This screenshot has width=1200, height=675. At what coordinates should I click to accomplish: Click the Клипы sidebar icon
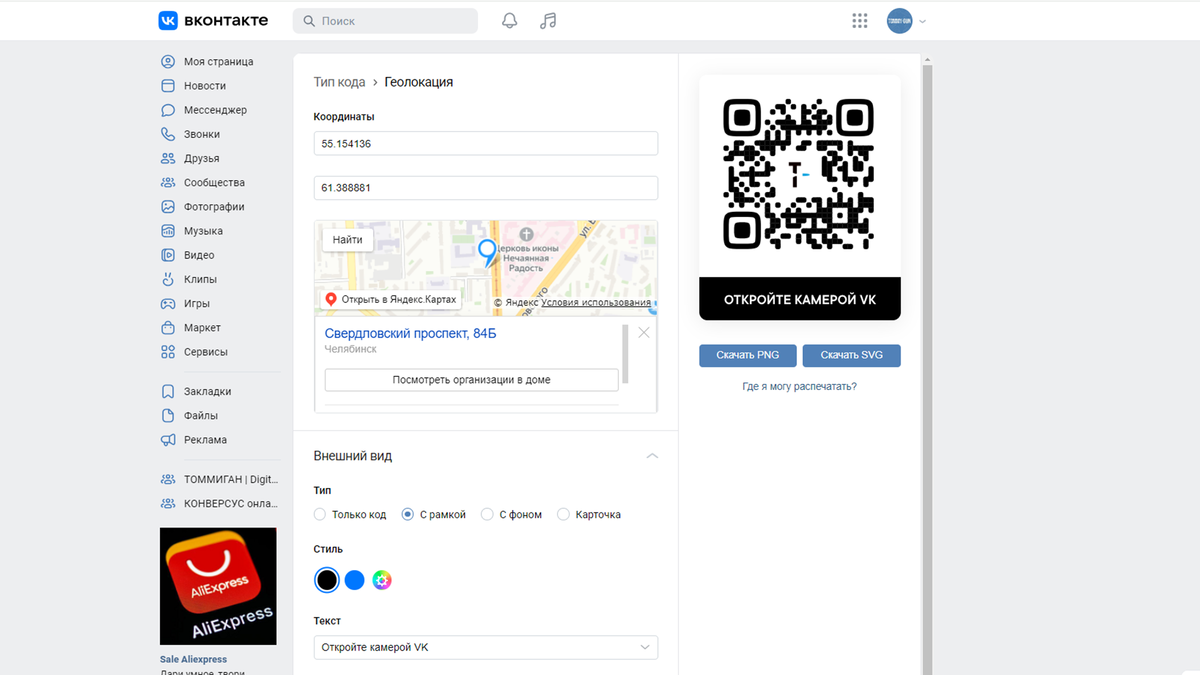click(168, 279)
